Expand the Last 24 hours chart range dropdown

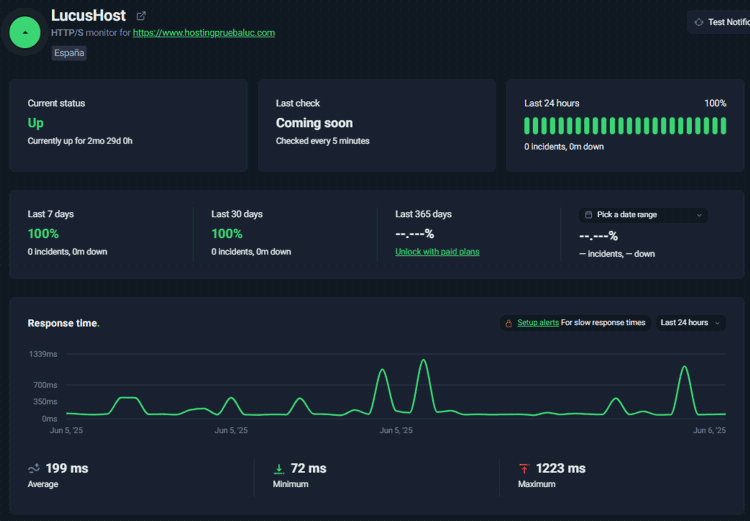(691, 323)
